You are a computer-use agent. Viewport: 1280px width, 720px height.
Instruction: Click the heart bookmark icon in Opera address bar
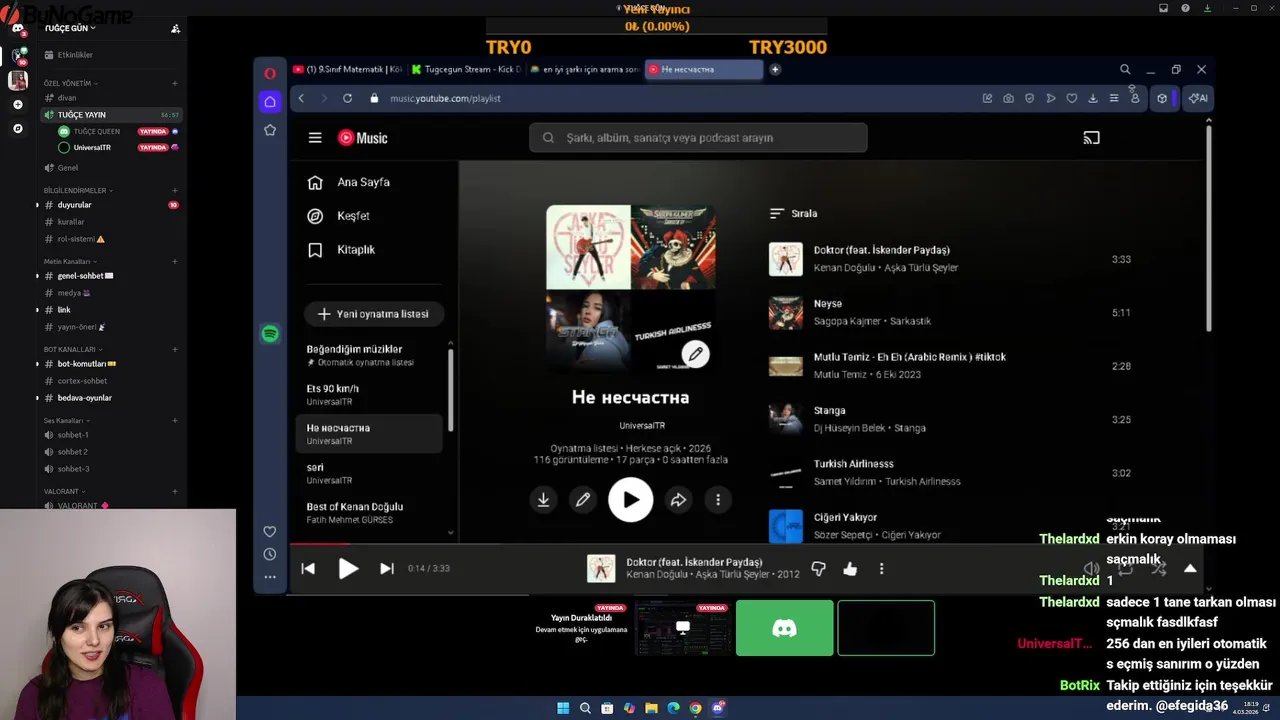1072,98
